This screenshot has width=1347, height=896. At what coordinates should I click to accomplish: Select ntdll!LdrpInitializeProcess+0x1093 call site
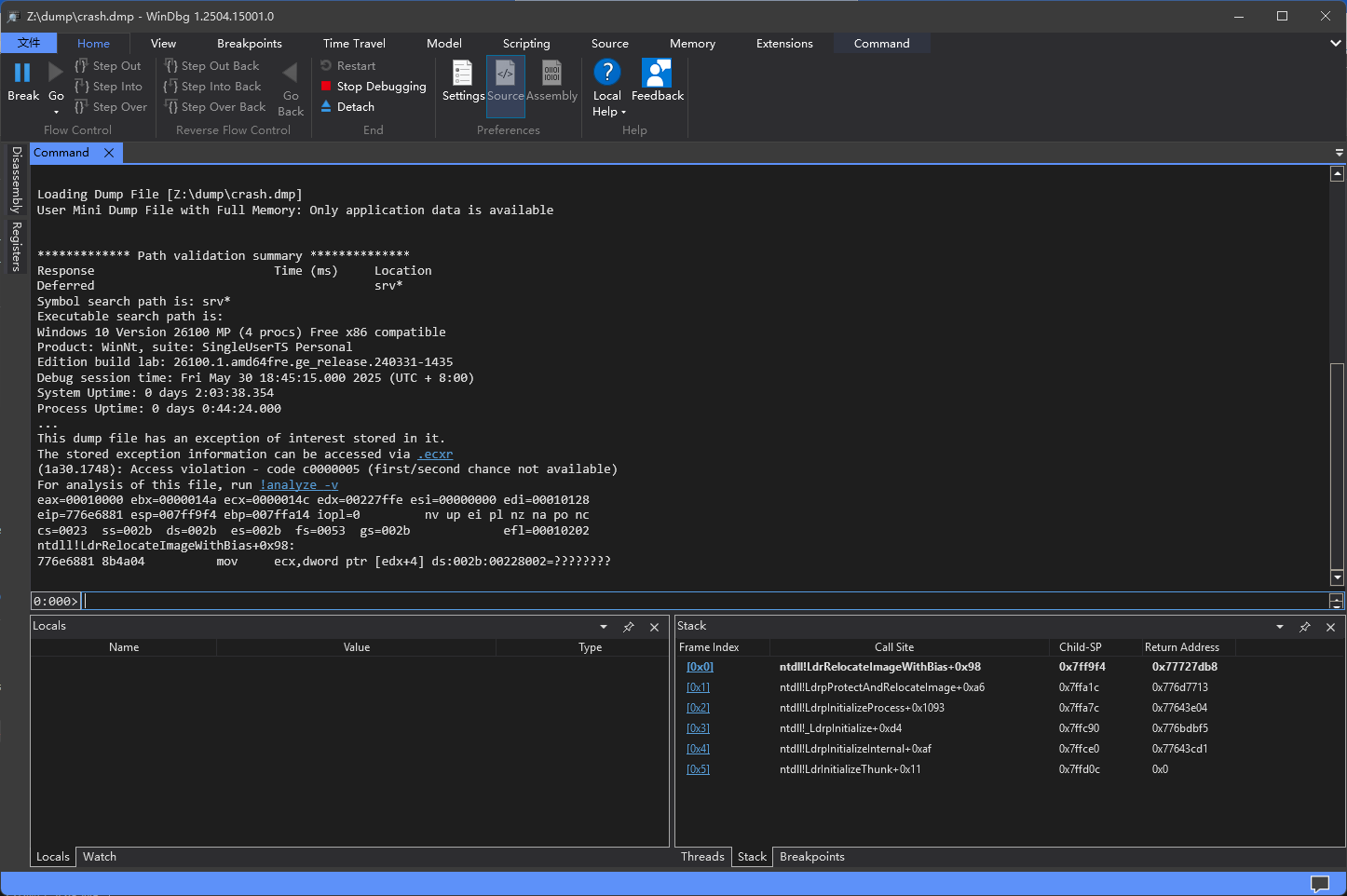tap(862, 708)
